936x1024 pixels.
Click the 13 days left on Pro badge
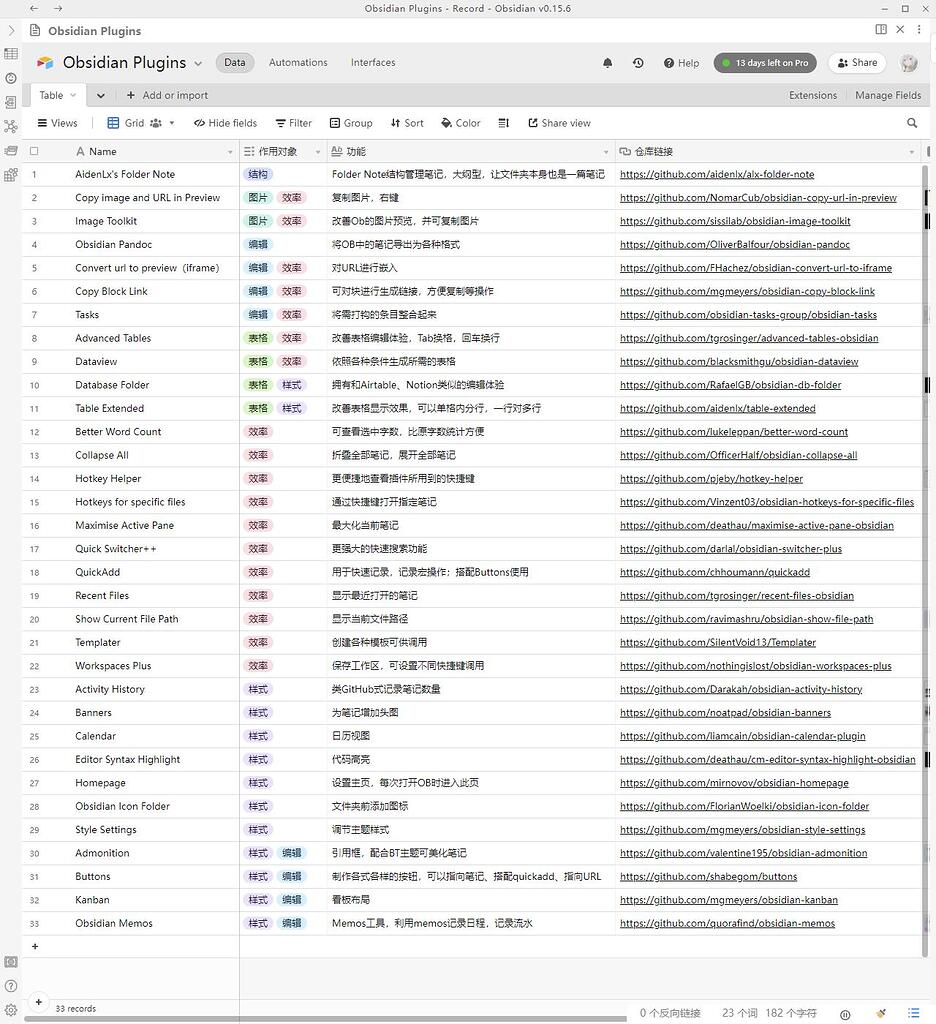tap(765, 63)
